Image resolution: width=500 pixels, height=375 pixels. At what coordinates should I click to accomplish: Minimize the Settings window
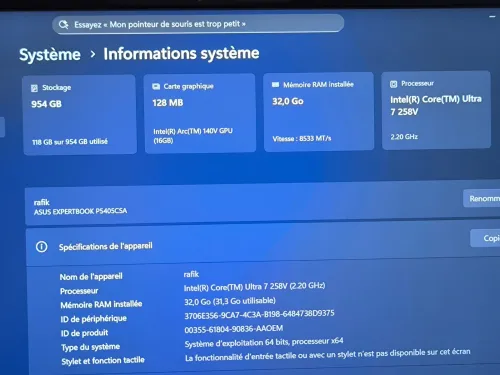point(492,16)
